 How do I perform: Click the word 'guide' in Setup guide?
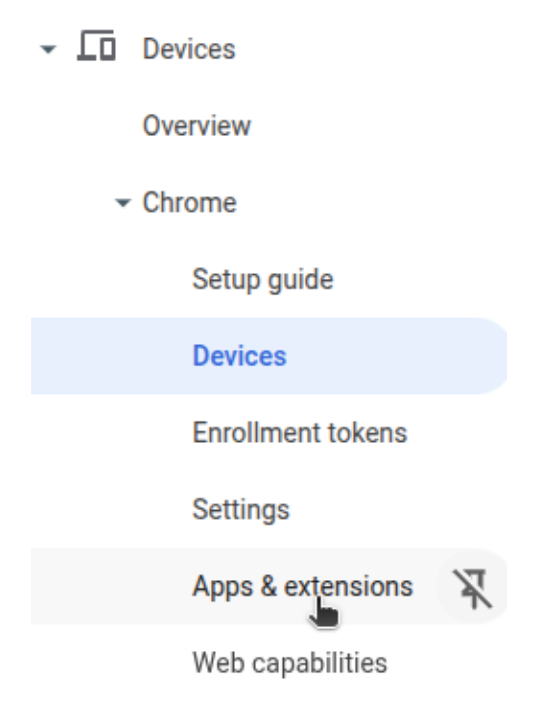(x=300, y=280)
